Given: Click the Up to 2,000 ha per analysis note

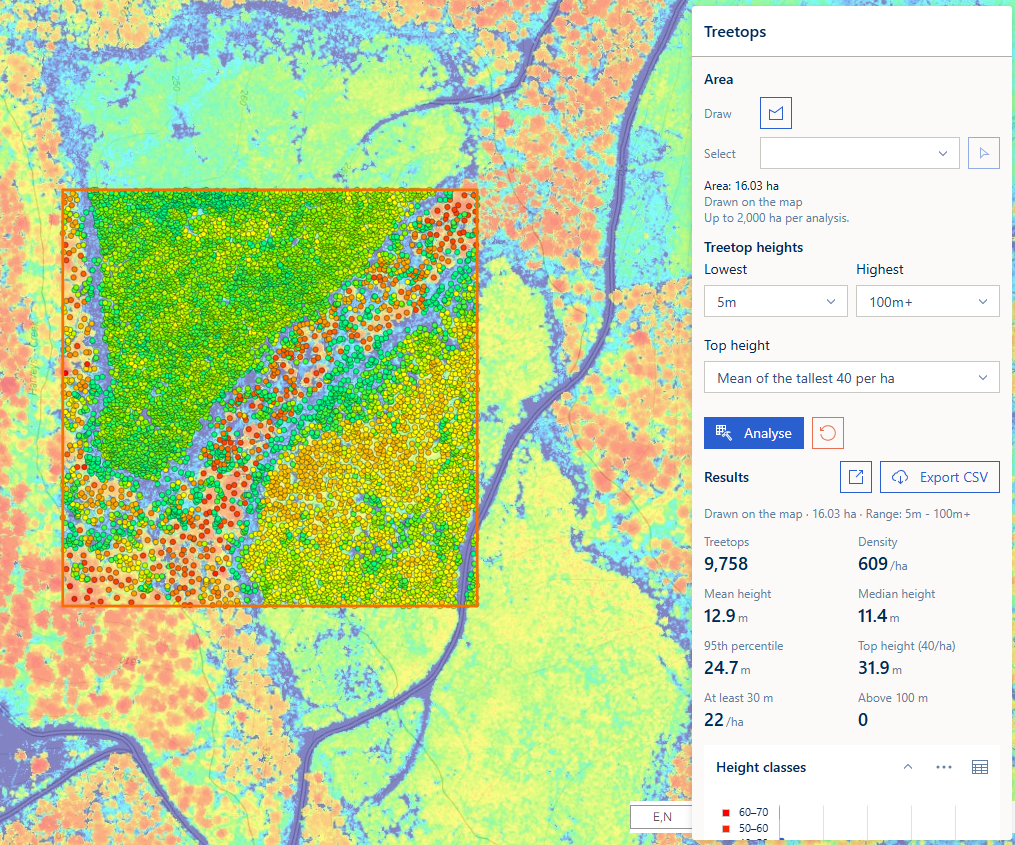Looking at the screenshot, I should pos(776,218).
